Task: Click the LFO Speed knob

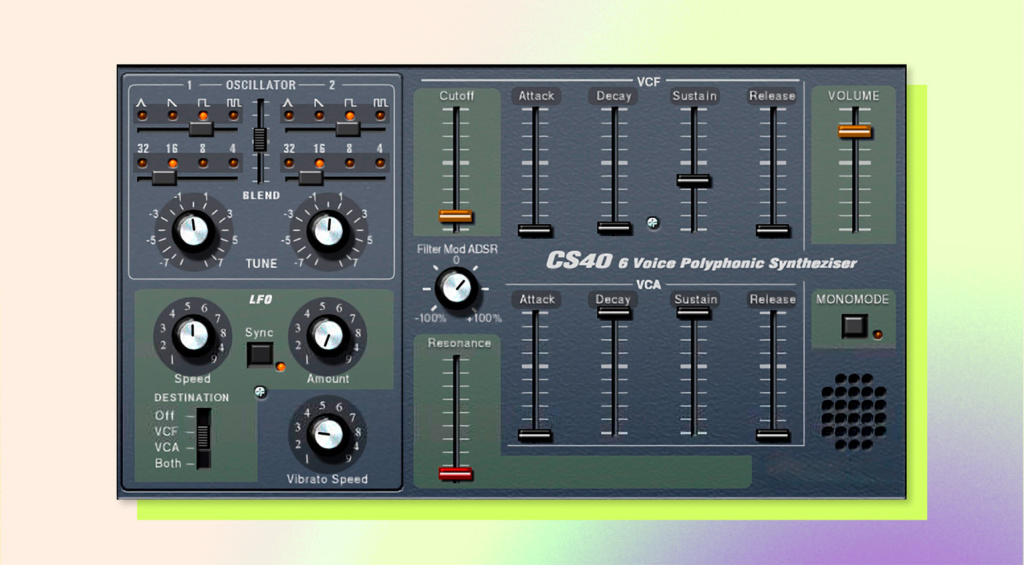Action: tap(193, 336)
